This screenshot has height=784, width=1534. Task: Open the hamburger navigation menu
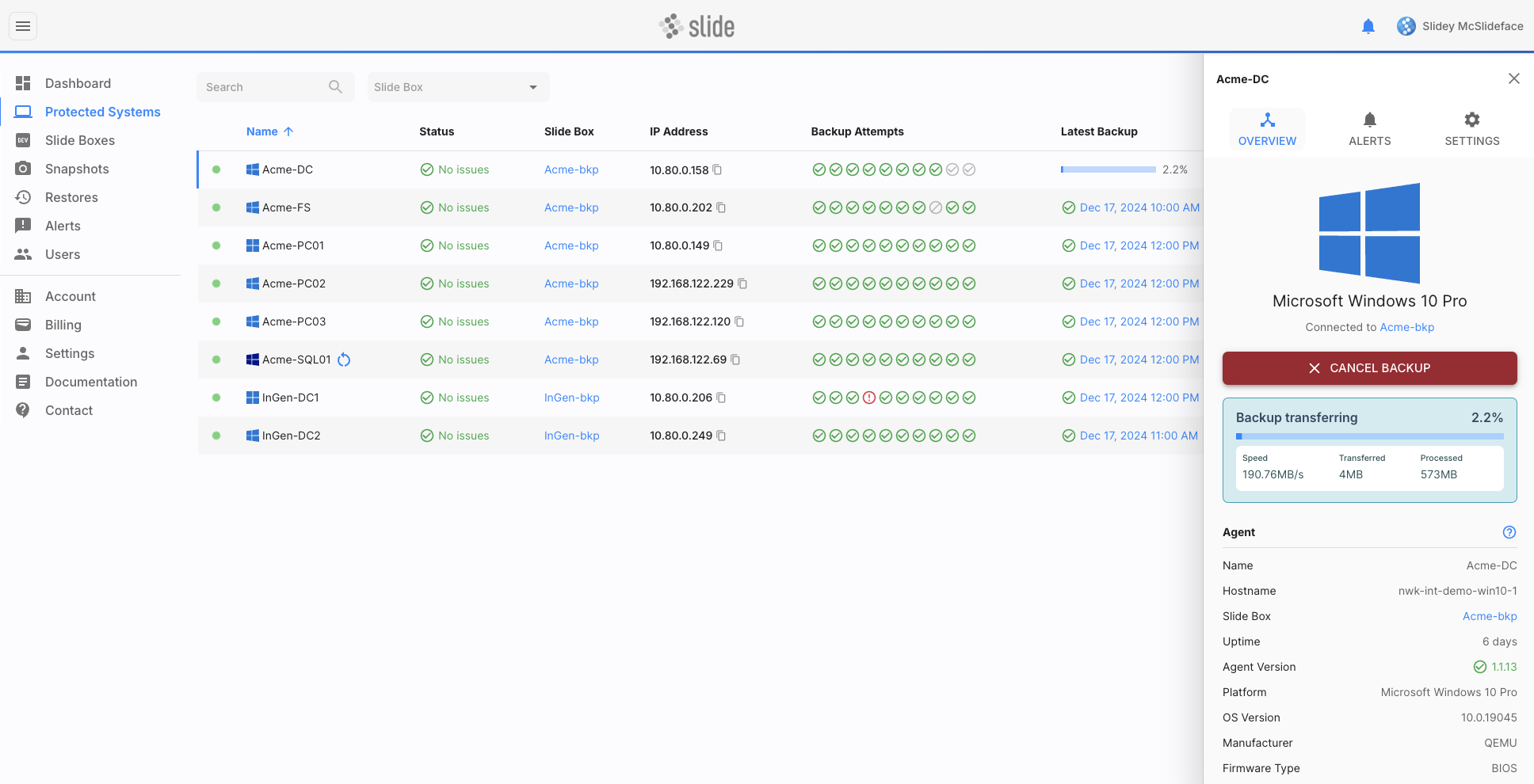tap(23, 26)
